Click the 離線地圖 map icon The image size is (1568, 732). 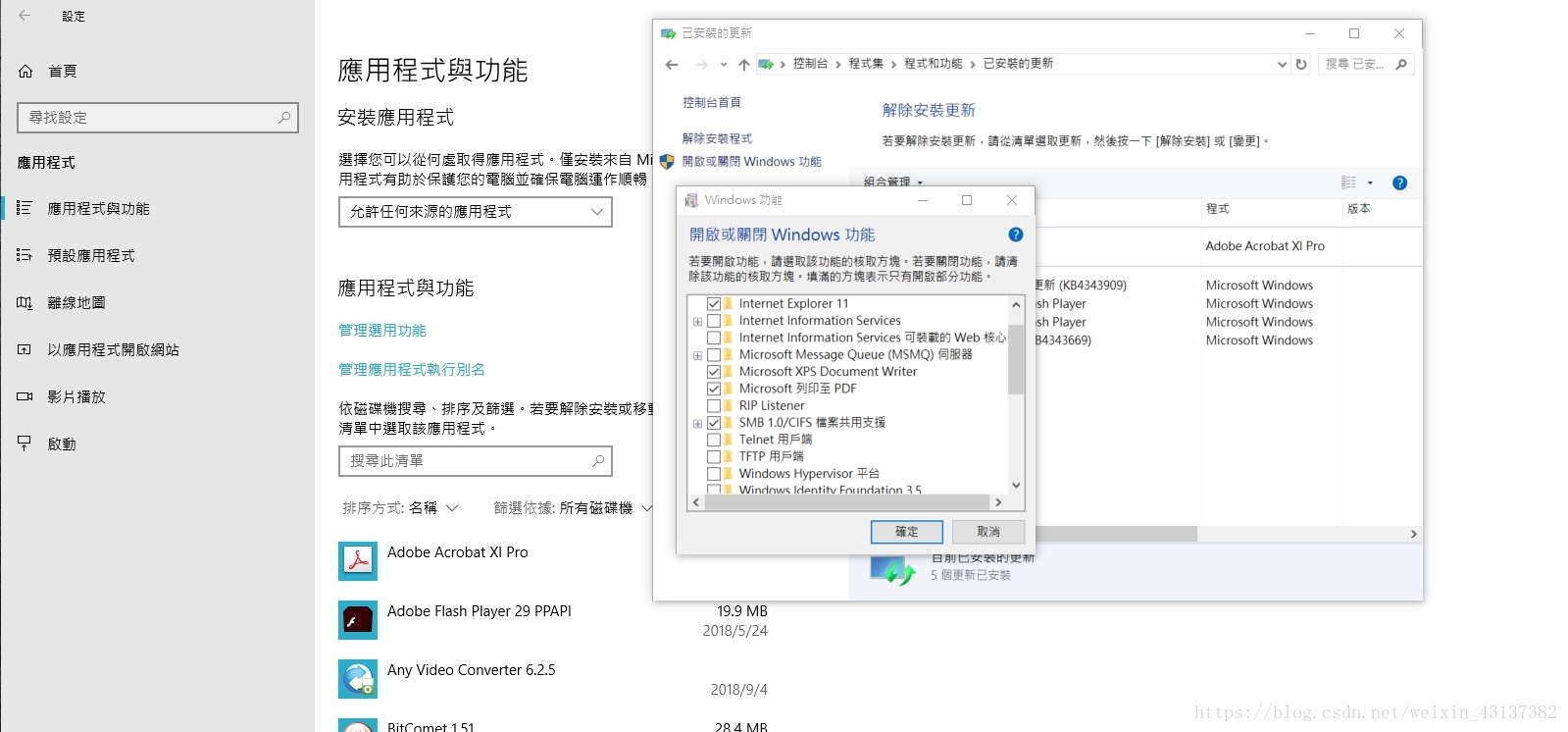[25, 302]
